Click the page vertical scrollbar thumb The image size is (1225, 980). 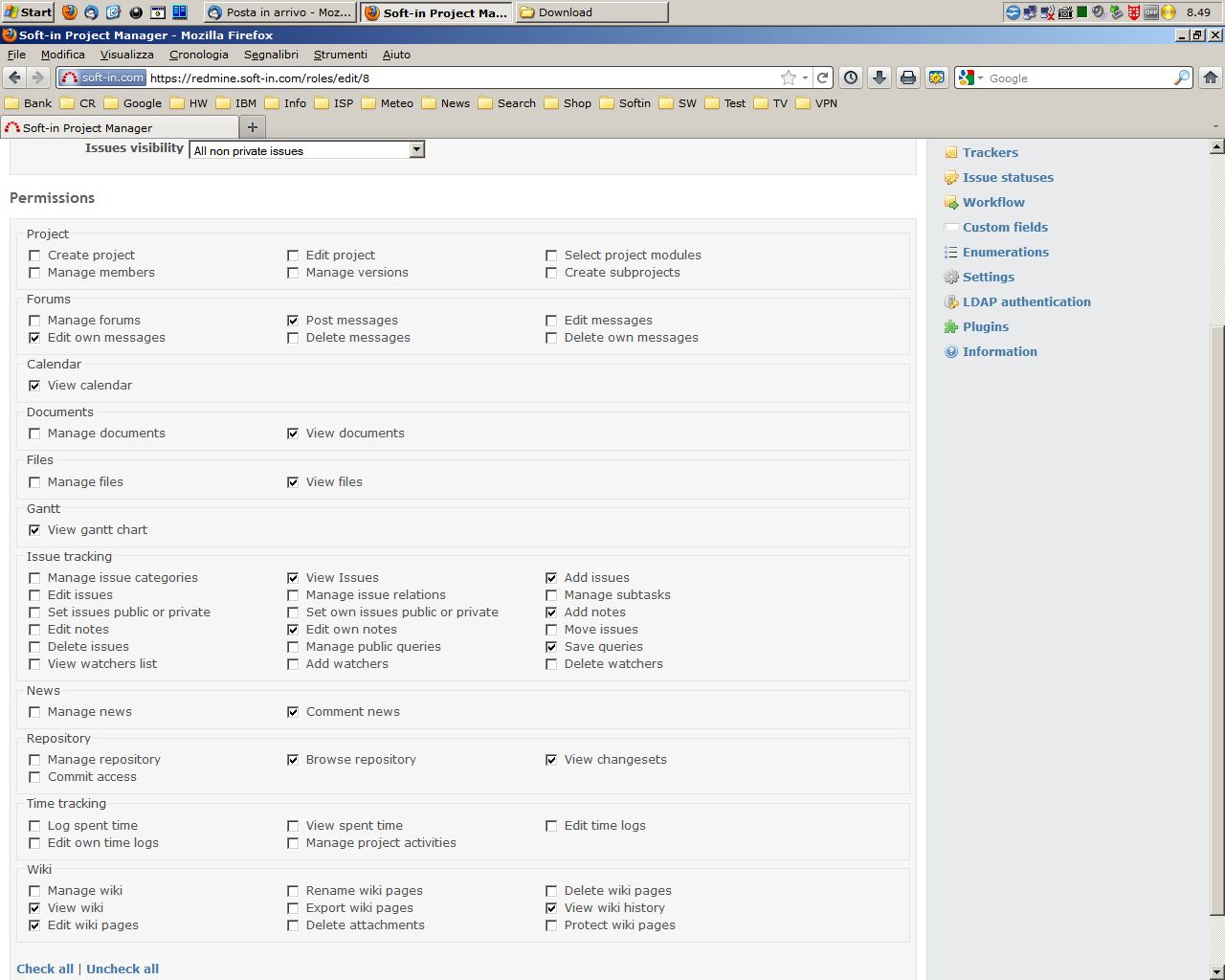pos(1217,620)
